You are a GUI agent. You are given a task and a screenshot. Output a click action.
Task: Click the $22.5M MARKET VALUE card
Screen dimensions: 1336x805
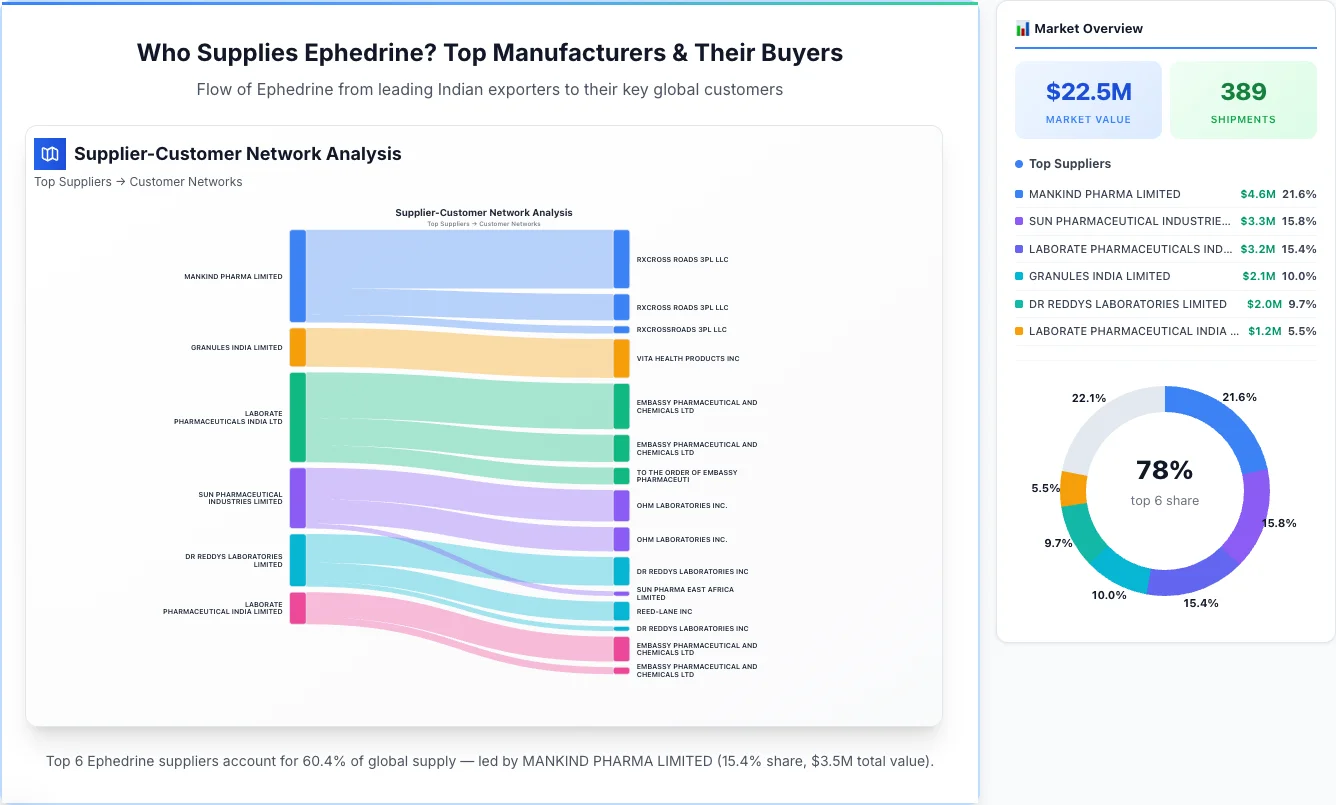[1088, 99]
